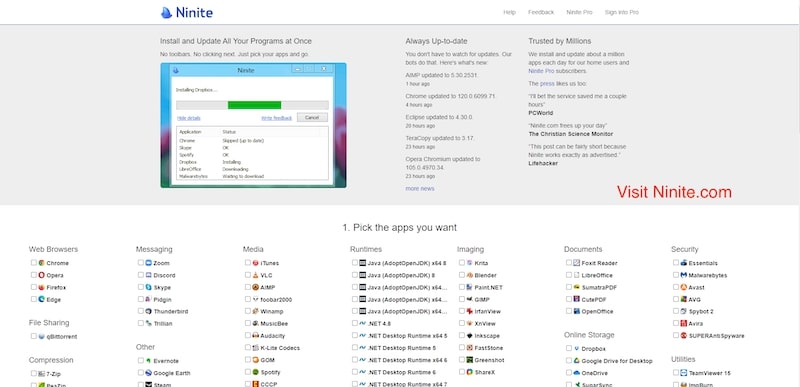Click the Malwarebytes app icon
Screen dimensions: 800x387
[683, 275]
